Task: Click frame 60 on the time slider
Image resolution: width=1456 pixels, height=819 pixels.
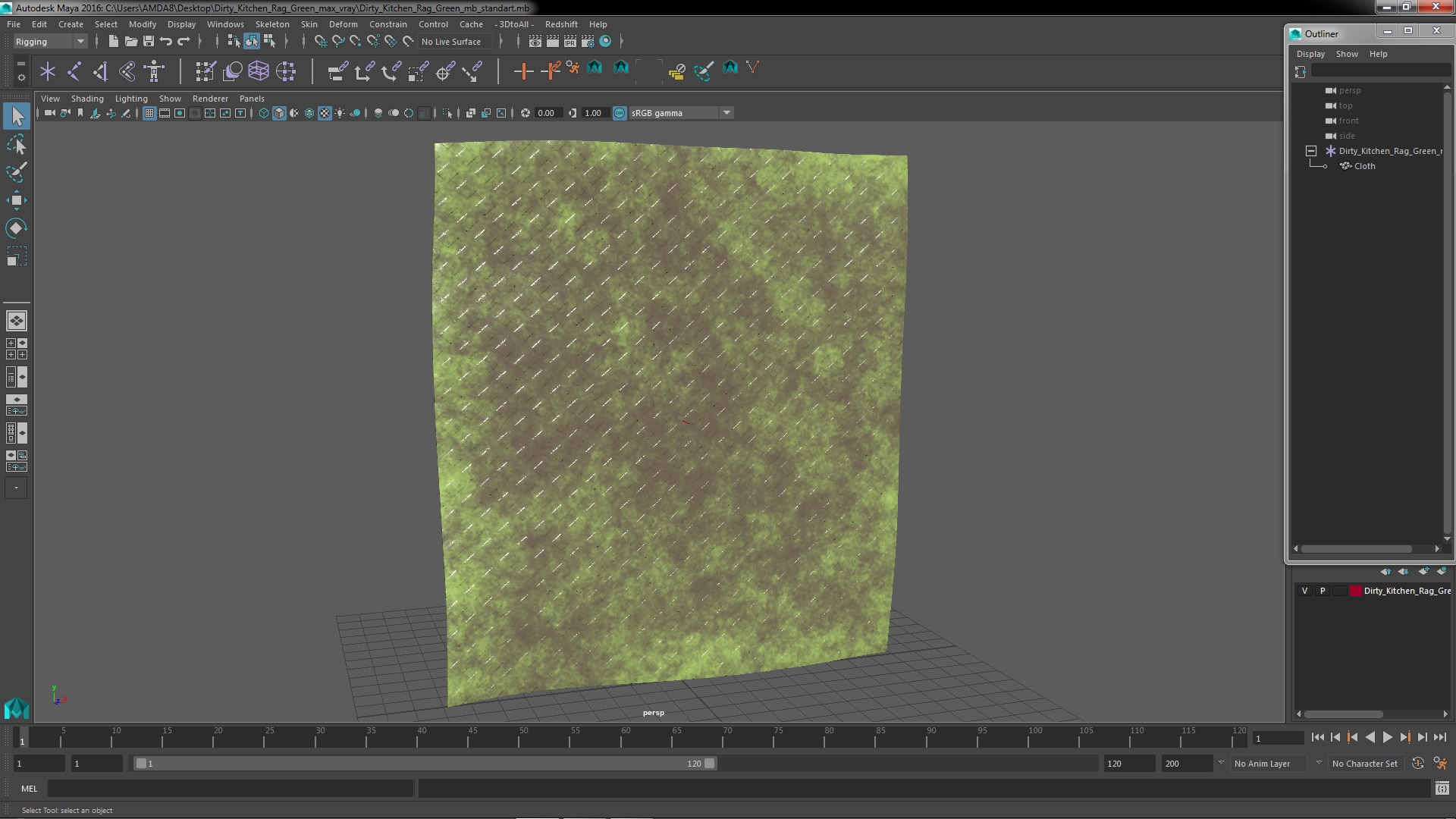Action: (626, 738)
